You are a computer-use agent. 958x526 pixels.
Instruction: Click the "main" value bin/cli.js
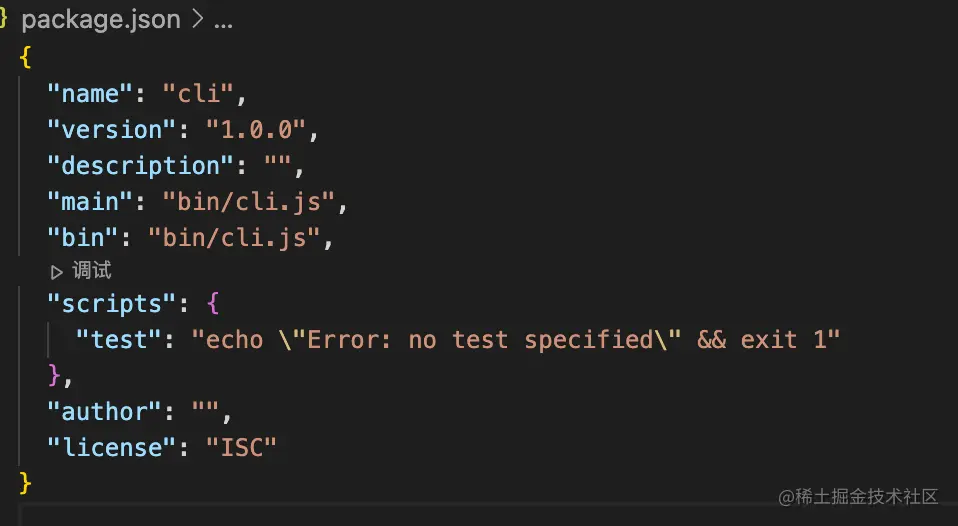tap(249, 202)
